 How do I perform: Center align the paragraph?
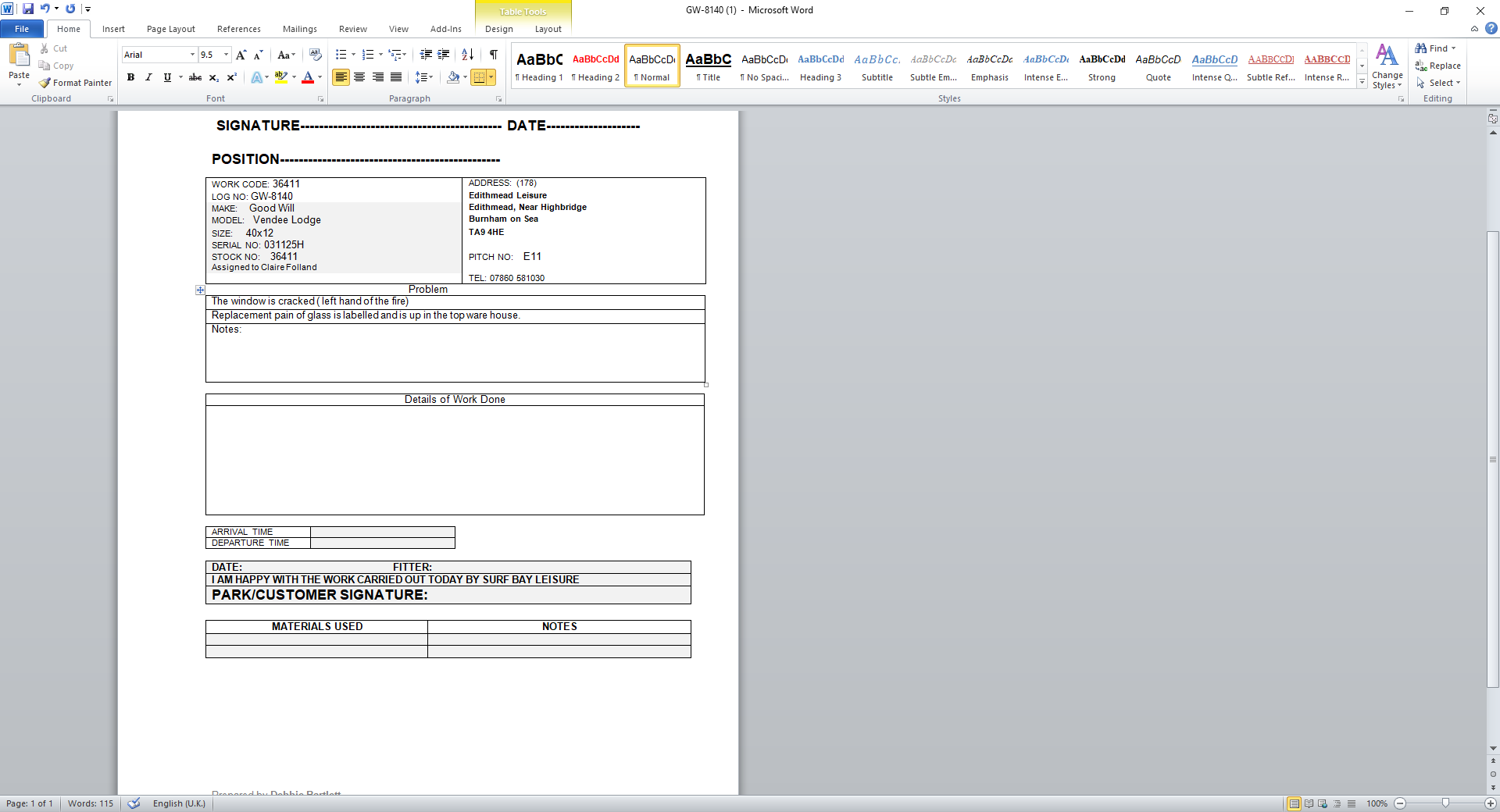[x=359, y=77]
